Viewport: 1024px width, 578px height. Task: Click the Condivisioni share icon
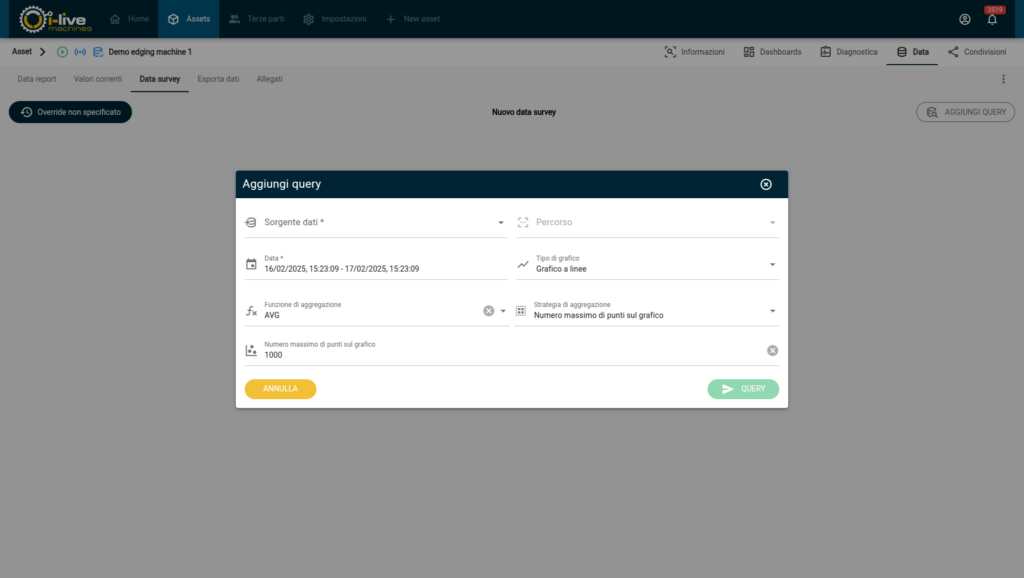point(953,52)
